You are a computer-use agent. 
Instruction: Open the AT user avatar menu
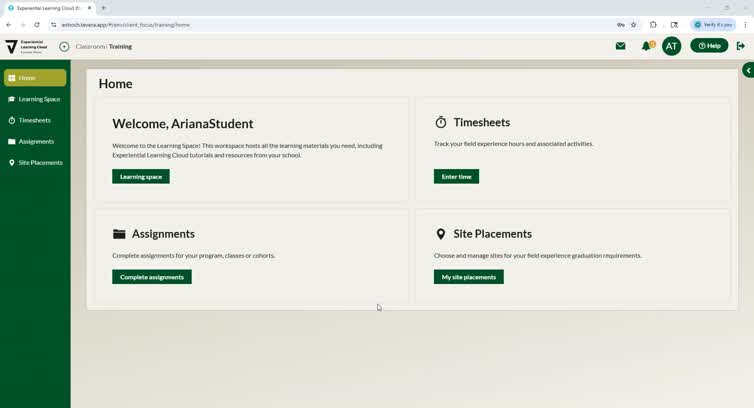[671, 46]
